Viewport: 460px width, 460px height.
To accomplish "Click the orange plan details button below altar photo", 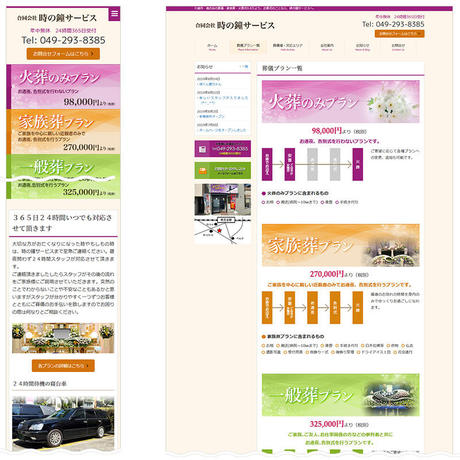I will [63, 366].
